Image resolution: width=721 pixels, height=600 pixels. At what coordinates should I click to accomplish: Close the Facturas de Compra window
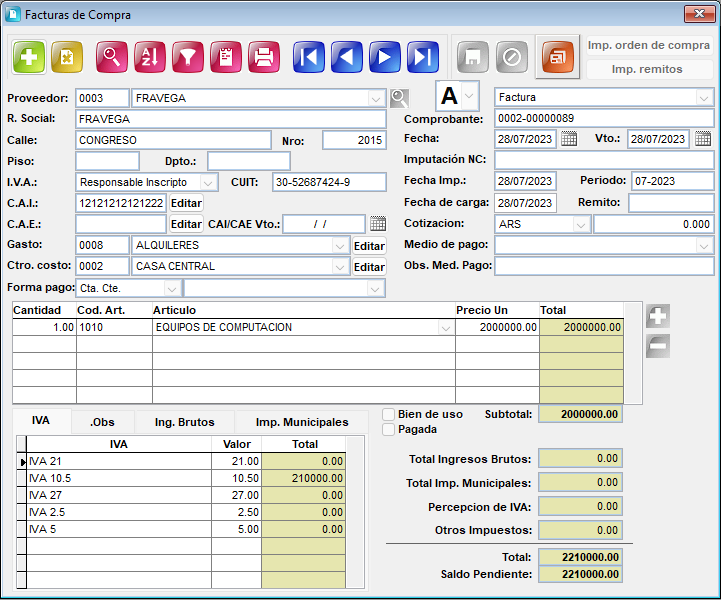699,14
